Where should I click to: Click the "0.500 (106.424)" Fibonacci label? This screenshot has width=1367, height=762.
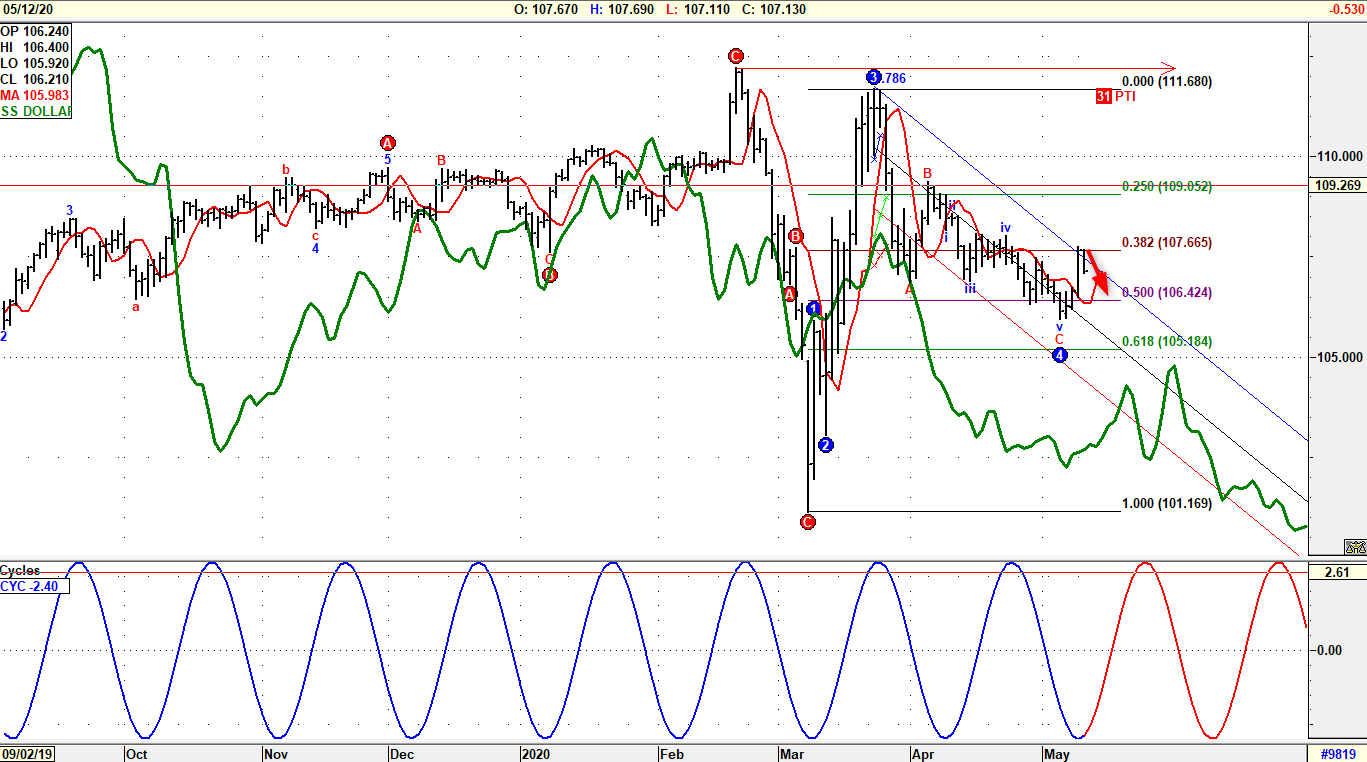1167,292
